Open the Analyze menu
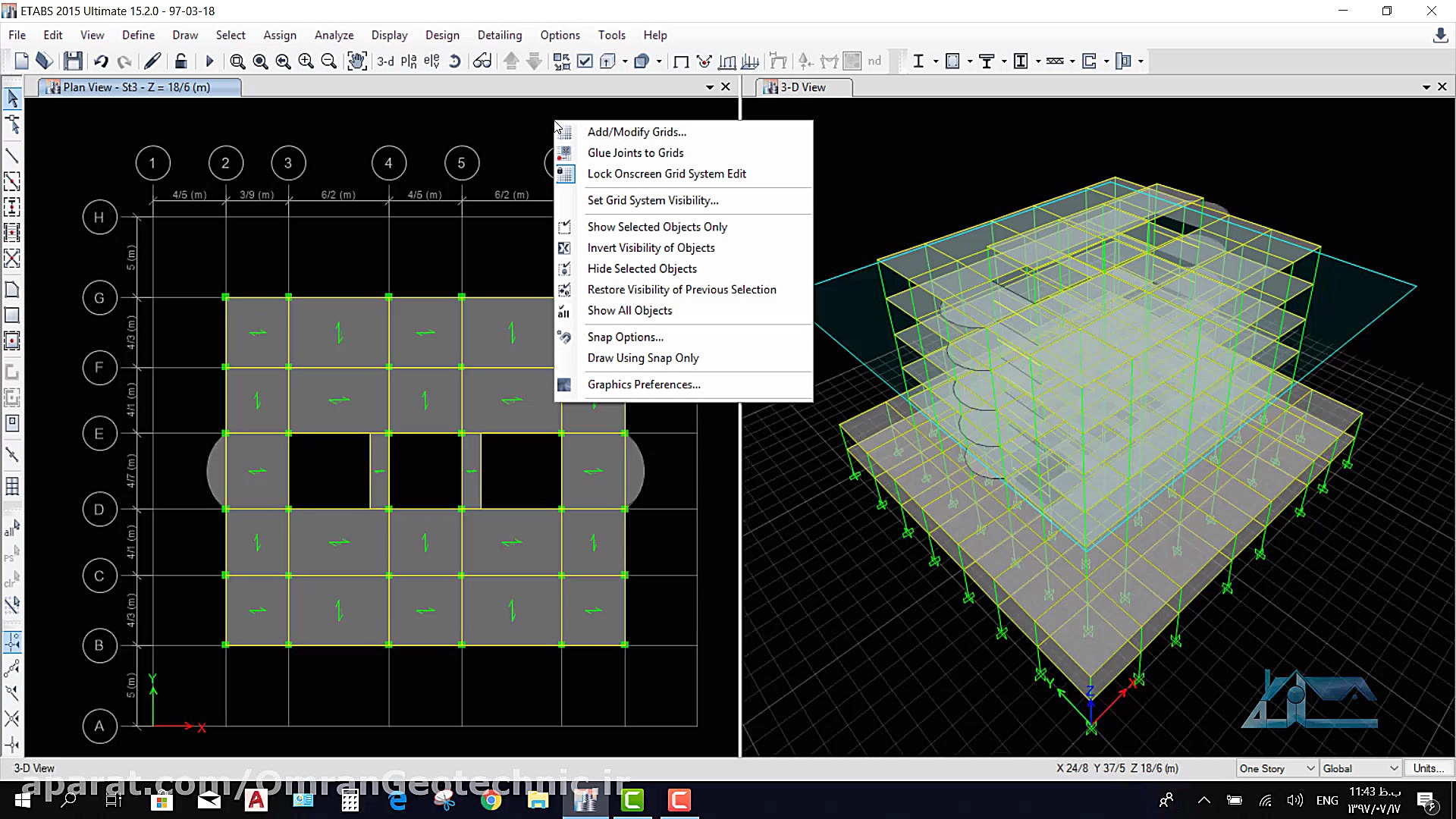 (x=334, y=35)
